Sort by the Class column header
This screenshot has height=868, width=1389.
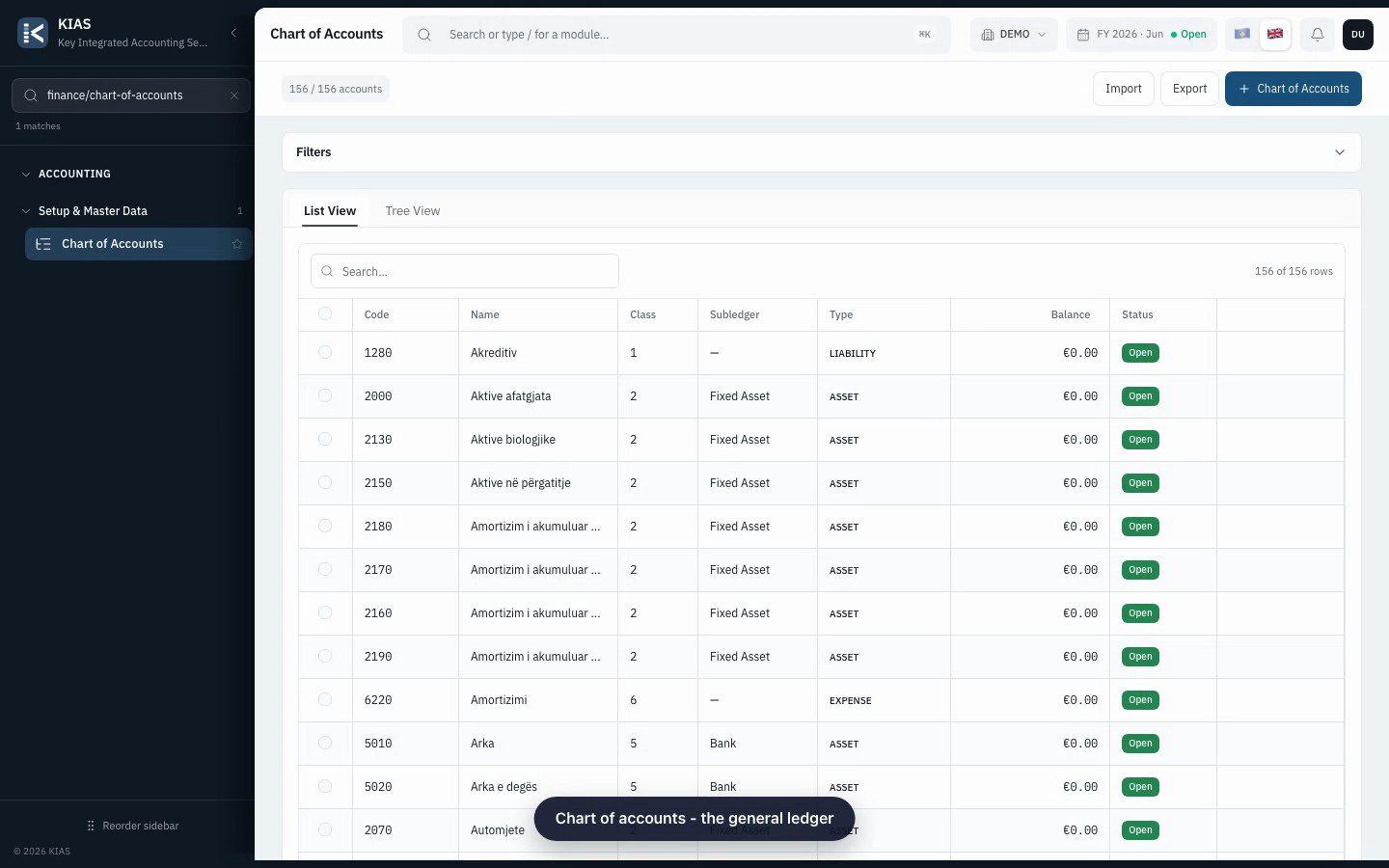pos(642,314)
